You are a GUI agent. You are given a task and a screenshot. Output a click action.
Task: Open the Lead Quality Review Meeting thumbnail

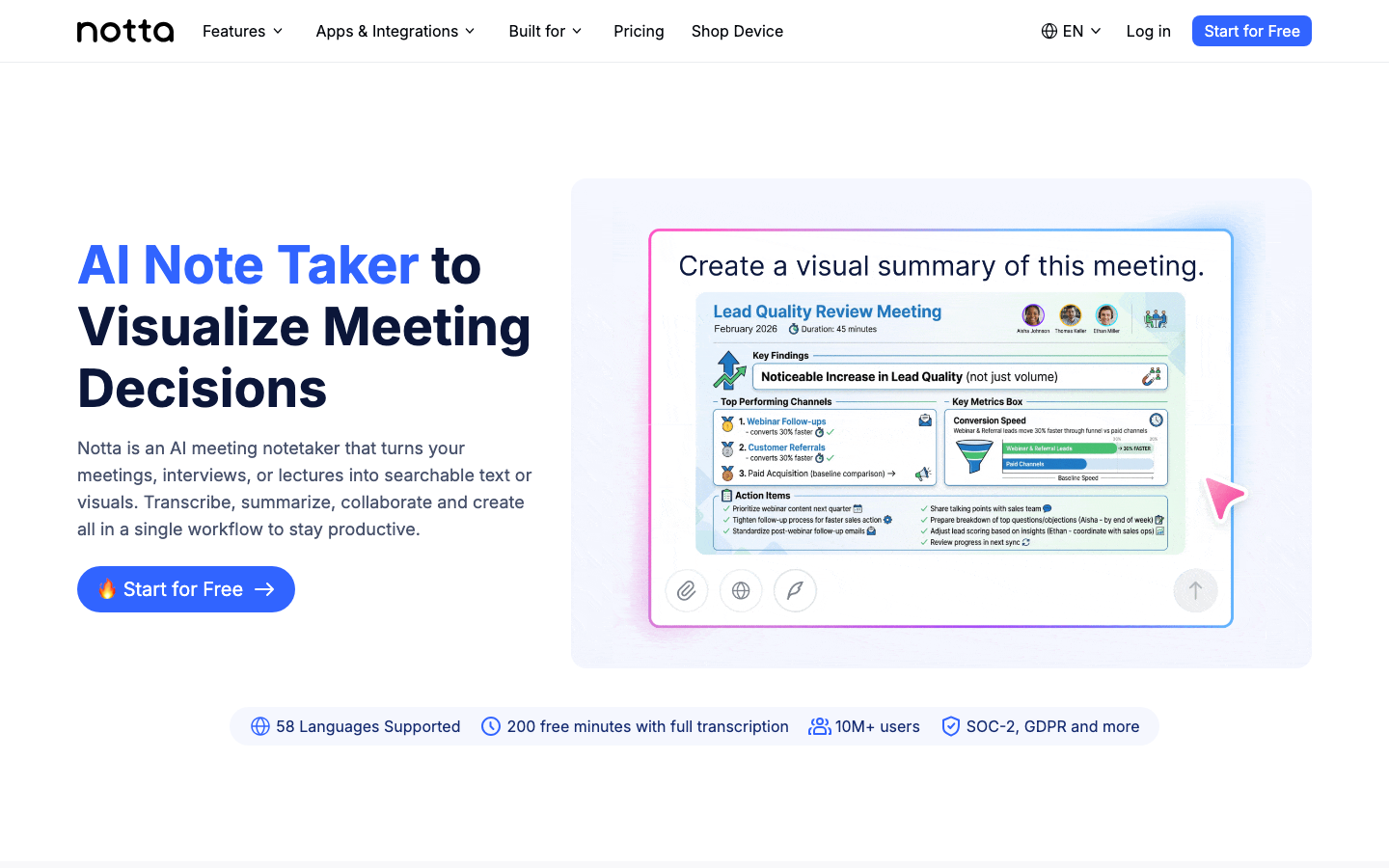point(940,423)
